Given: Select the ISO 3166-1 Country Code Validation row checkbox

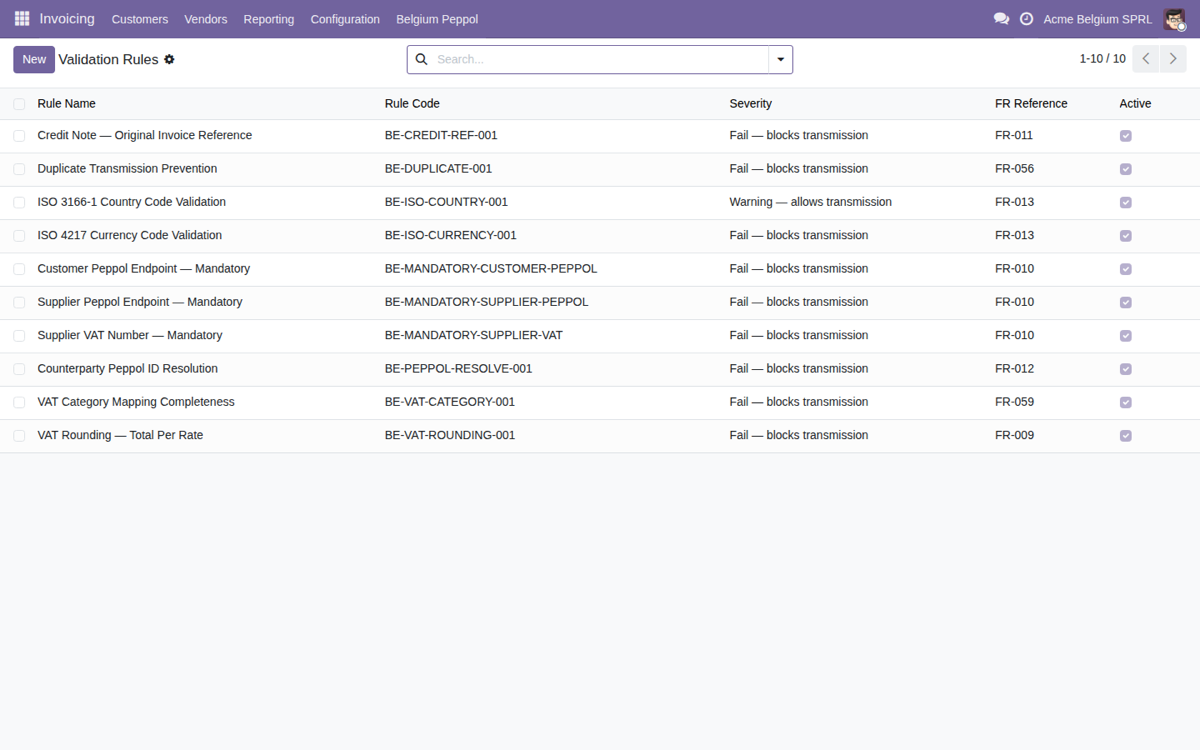Looking at the screenshot, I should pyautogui.click(x=19, y=202).
